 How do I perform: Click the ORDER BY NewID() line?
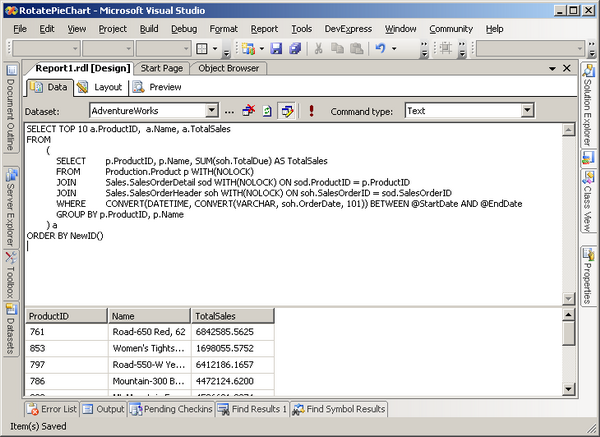pyautogui.click(x=65, y=236)
